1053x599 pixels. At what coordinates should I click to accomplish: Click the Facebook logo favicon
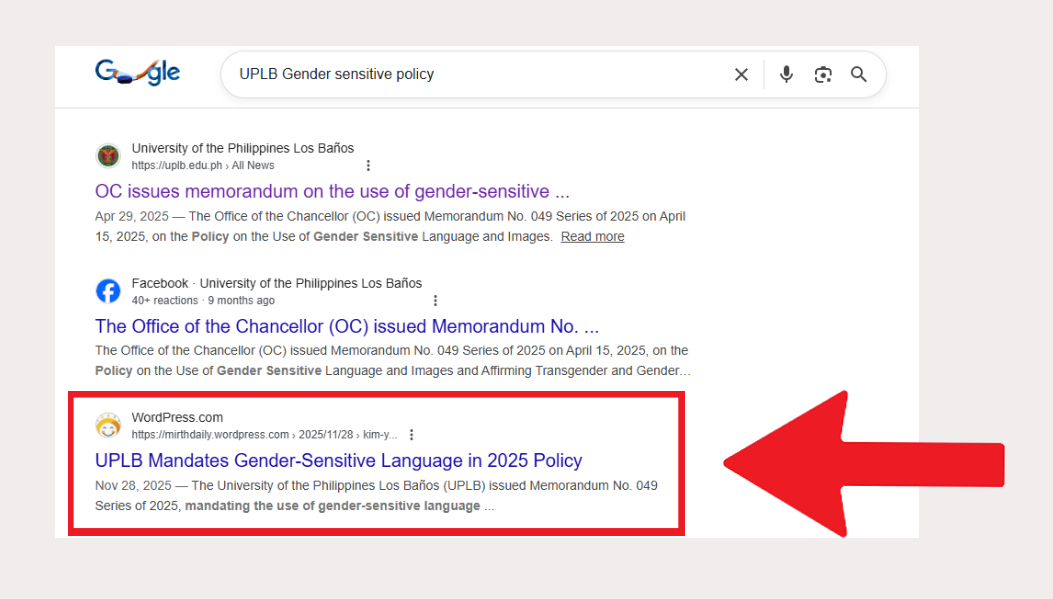[x=108, y=291]
